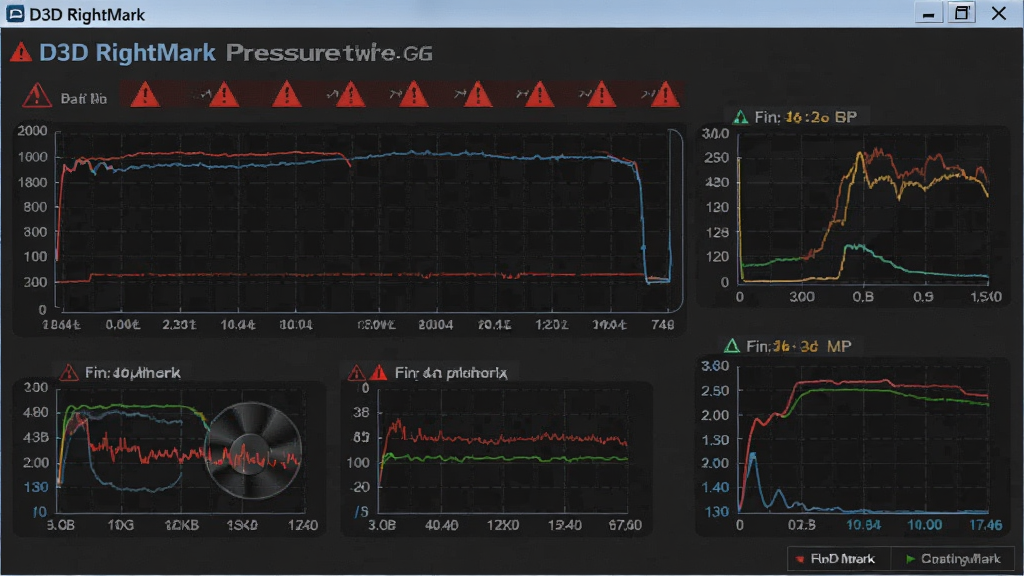1024x576 pixels.
Task: Click the green triangle icon beside Fin: 16:2o BP
Action: click(x=741, y=118)
